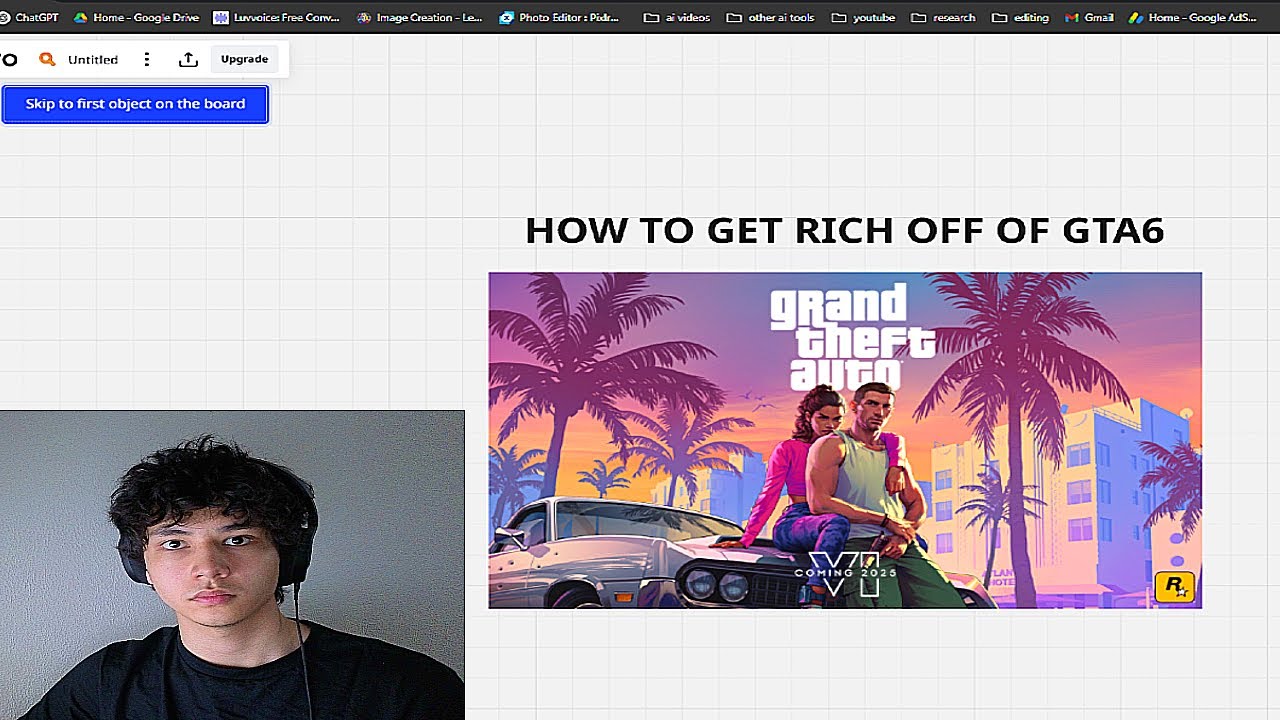This screenshot has width=1280, height=720.
Task: Open the research bookmark folder
Action: (x=943, y=17)
